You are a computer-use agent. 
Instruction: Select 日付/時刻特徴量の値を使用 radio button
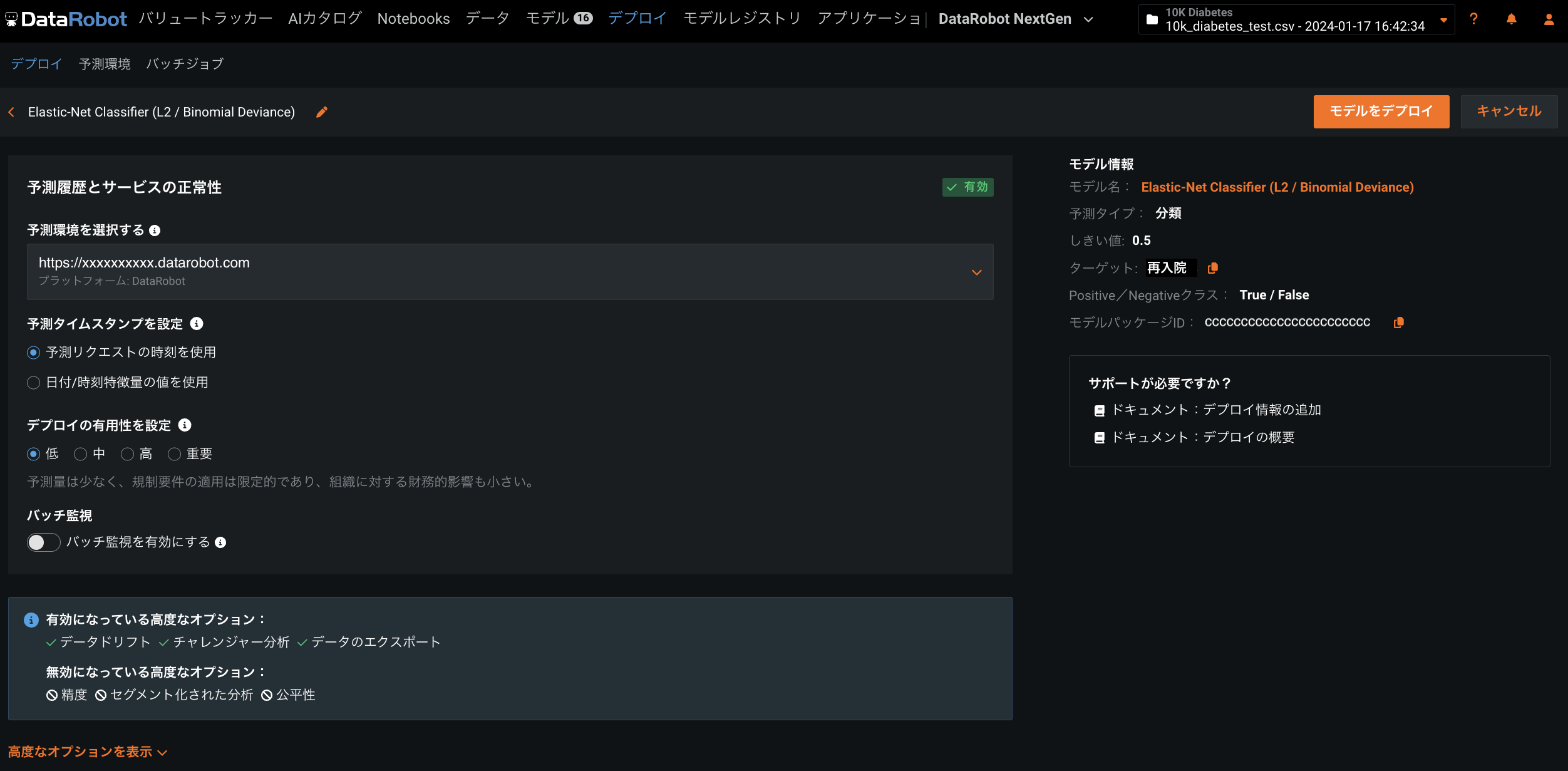tap(34, 383)
